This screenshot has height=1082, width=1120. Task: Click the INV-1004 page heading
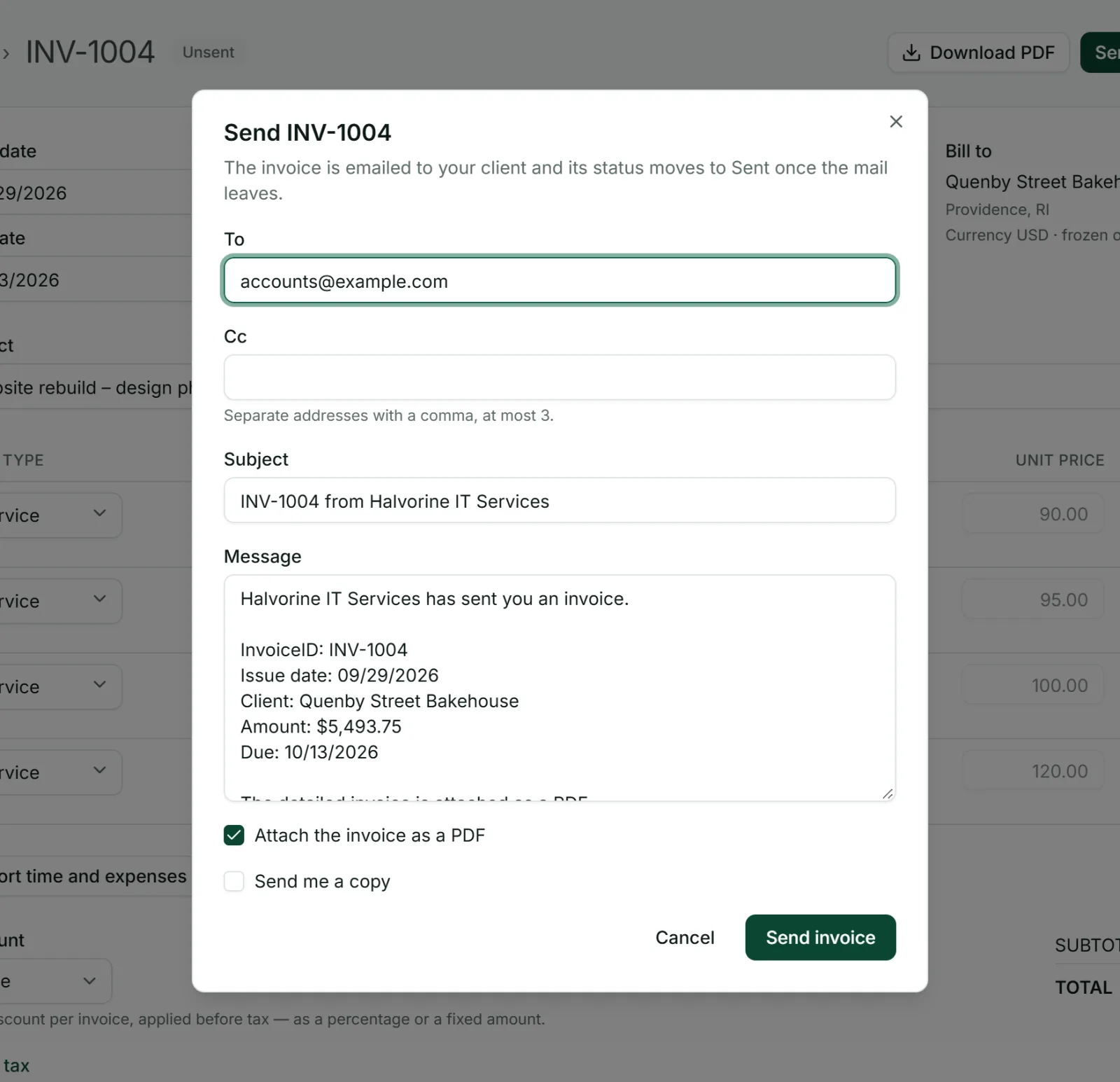[90, 53]
